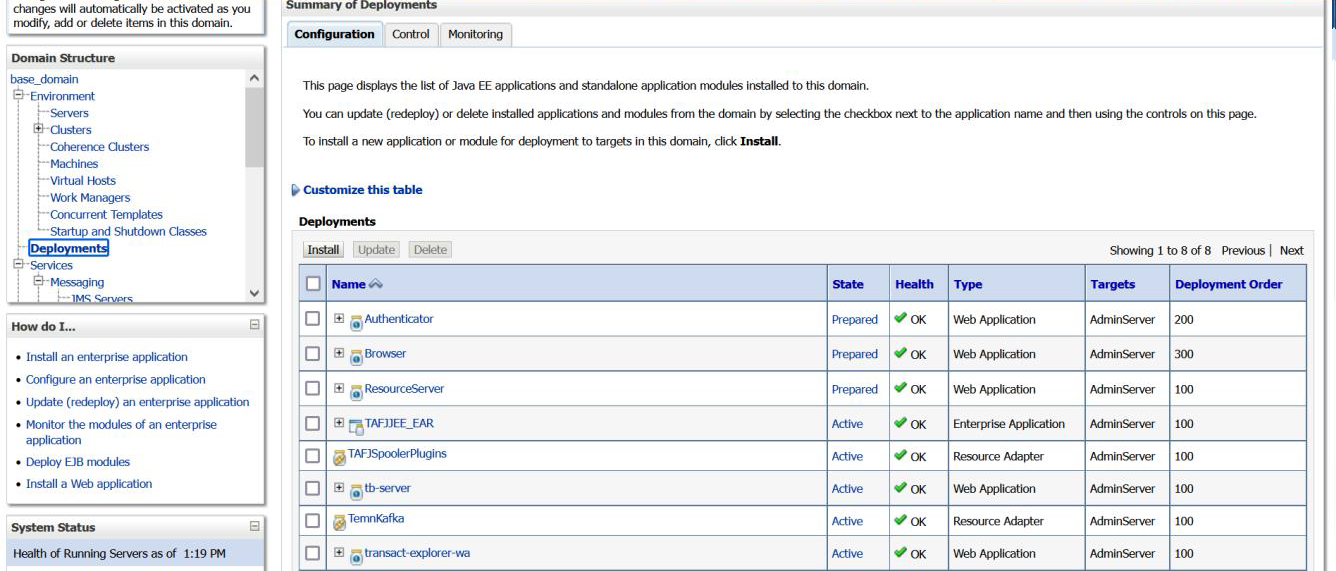Click the Browser deployment icon
The width and height of the screenshot is (1336, 571).
click(x=355, y=355)
